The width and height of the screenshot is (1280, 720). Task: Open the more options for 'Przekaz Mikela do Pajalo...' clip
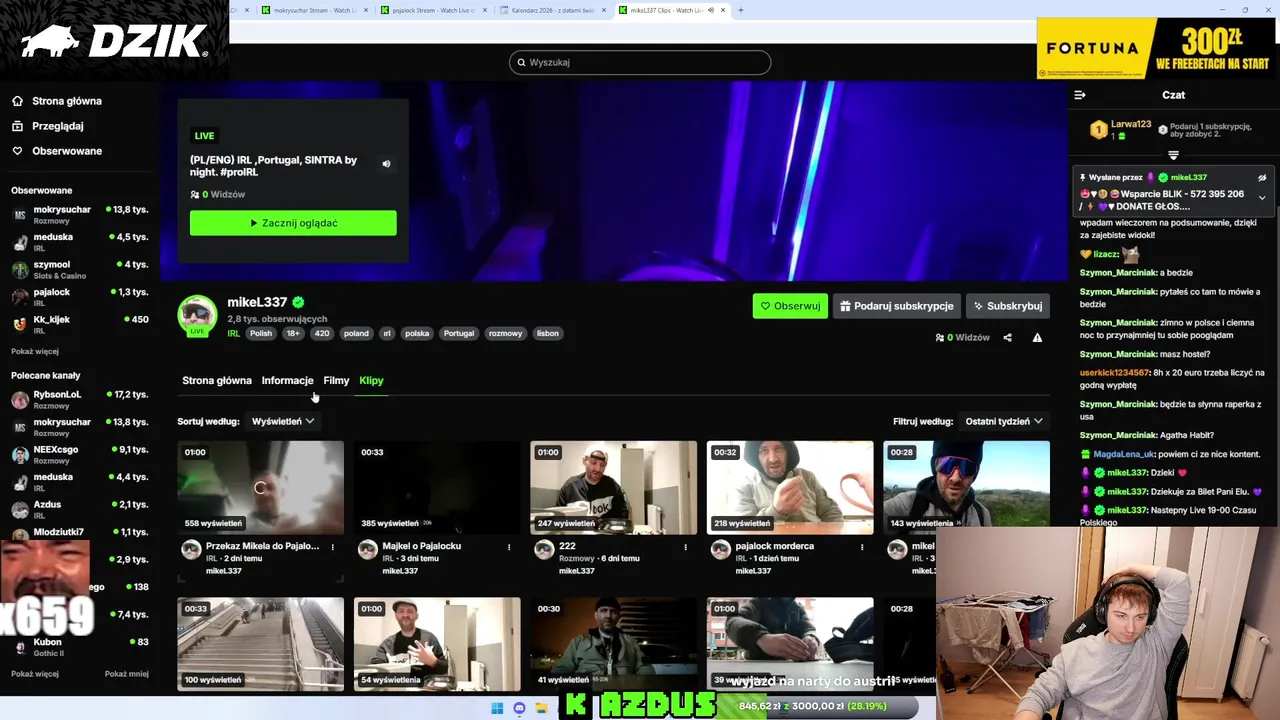tap(333, 547)
